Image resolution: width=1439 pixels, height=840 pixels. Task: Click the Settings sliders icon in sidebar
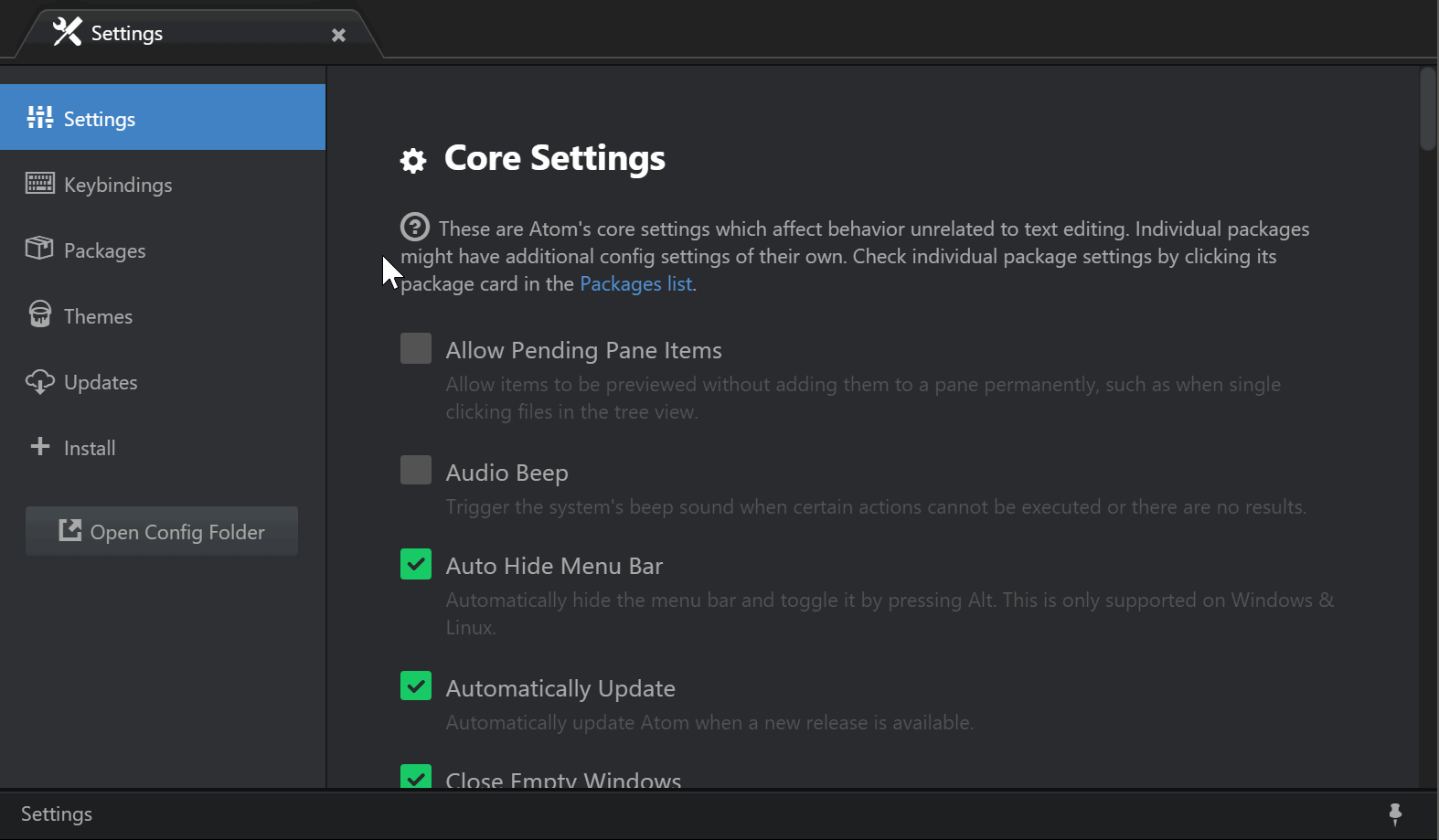click(39, 118)
